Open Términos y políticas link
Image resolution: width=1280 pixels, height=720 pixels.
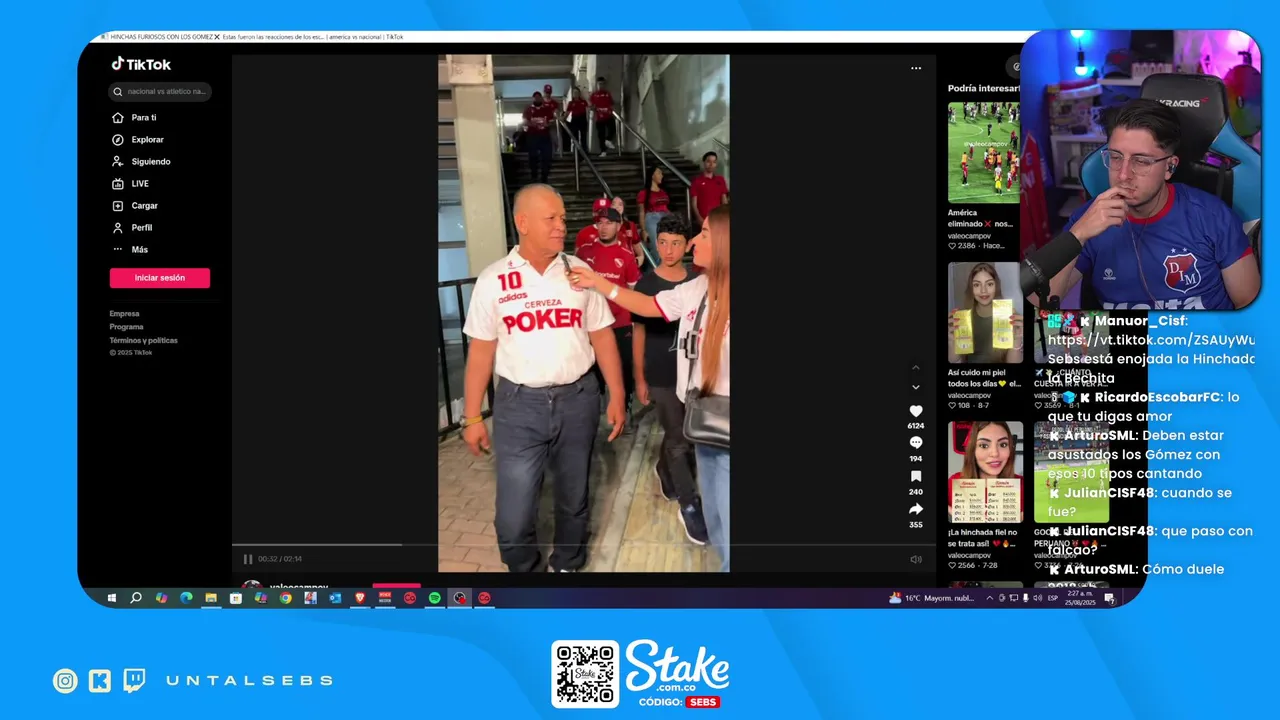point(144,340)
